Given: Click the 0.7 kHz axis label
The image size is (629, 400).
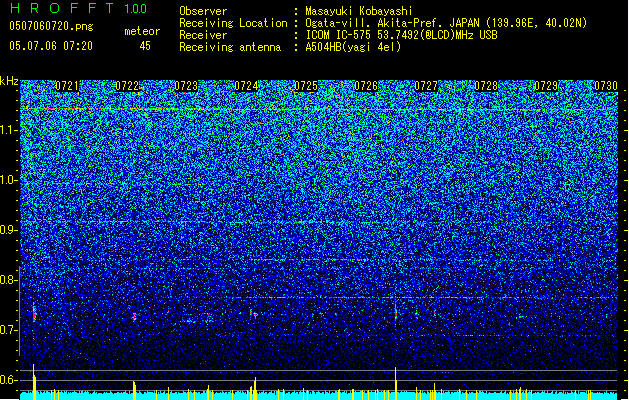Looking at the screenshot, I should point(9,330).
